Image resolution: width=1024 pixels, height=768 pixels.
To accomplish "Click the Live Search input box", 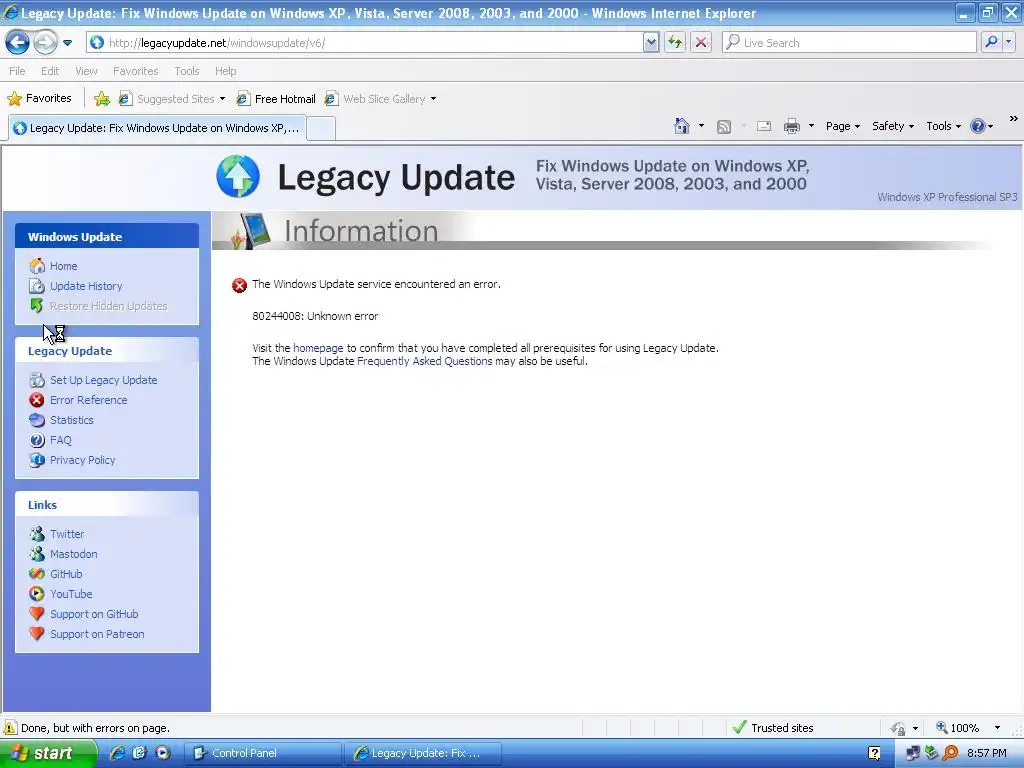I will click(x=849, y=43).
